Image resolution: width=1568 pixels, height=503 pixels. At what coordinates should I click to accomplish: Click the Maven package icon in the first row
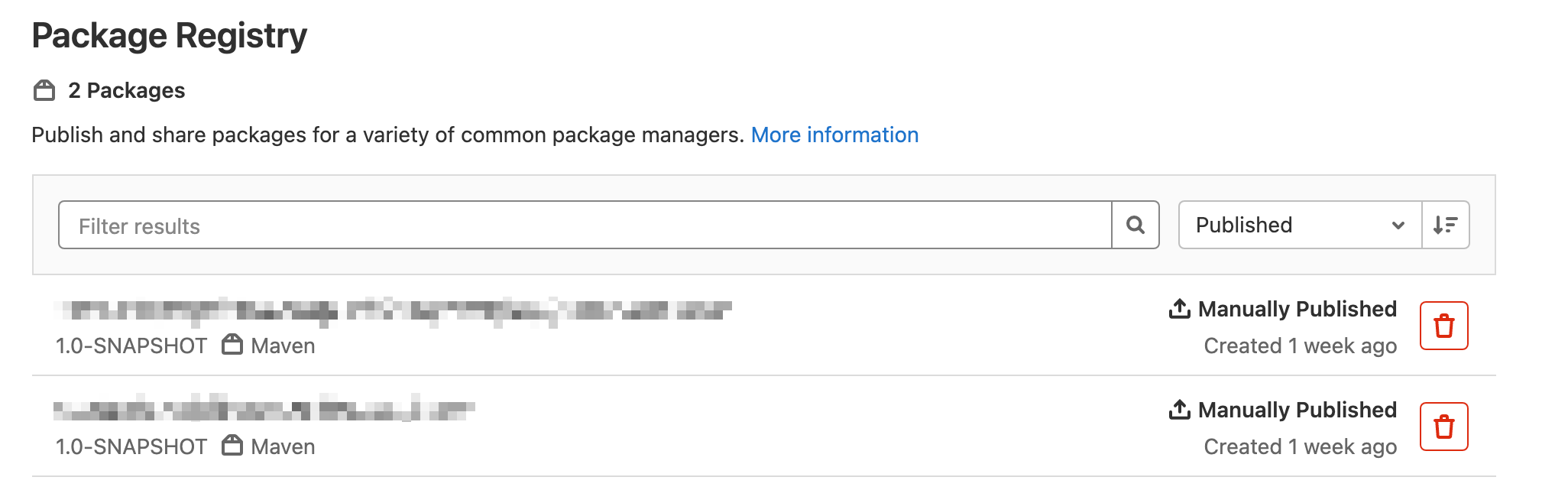point(232,345)
